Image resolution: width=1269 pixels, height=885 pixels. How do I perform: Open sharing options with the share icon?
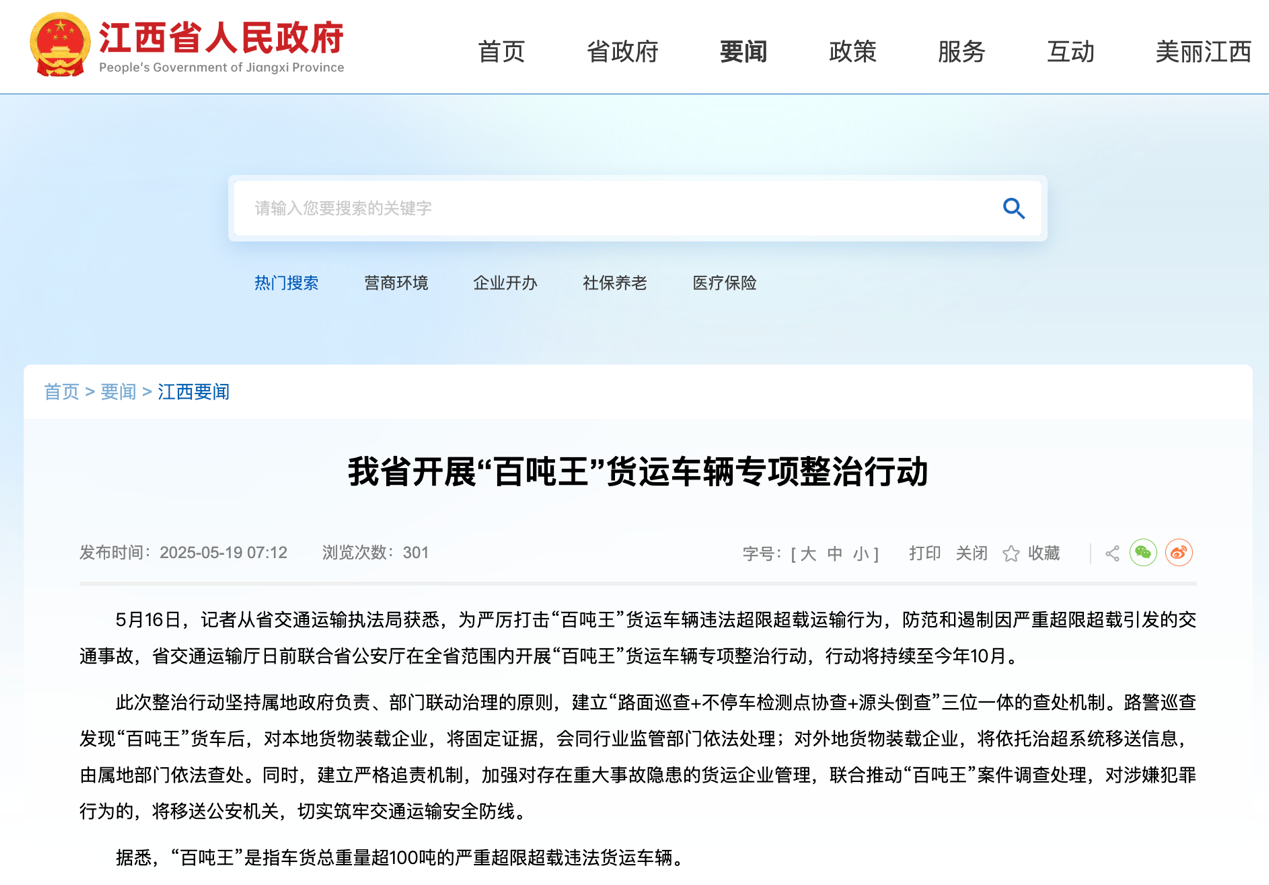[1110, 553]
